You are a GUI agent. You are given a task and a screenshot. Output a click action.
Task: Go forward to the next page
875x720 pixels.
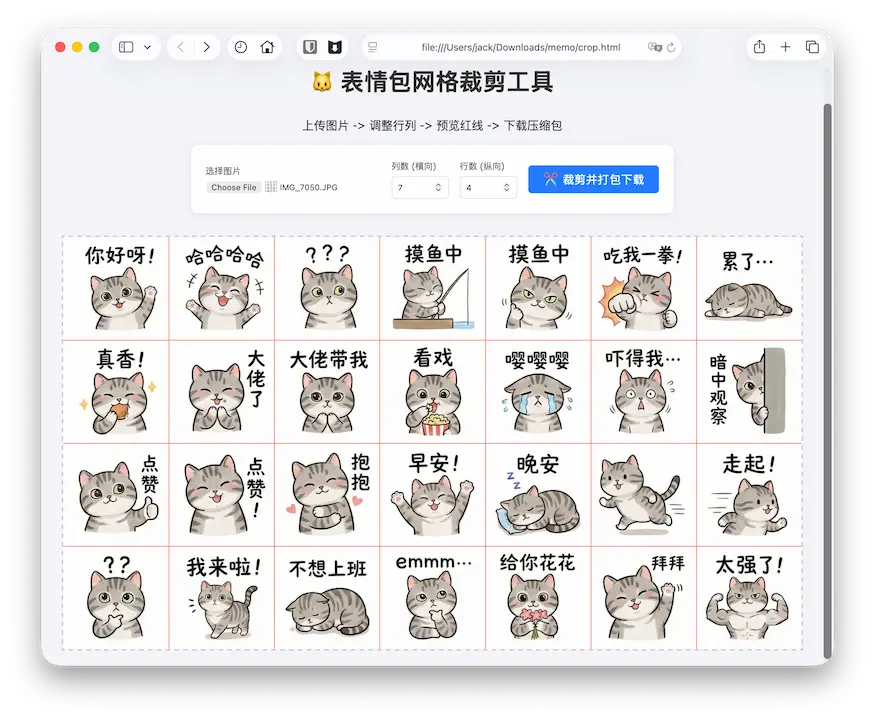[x=206, y=47]
